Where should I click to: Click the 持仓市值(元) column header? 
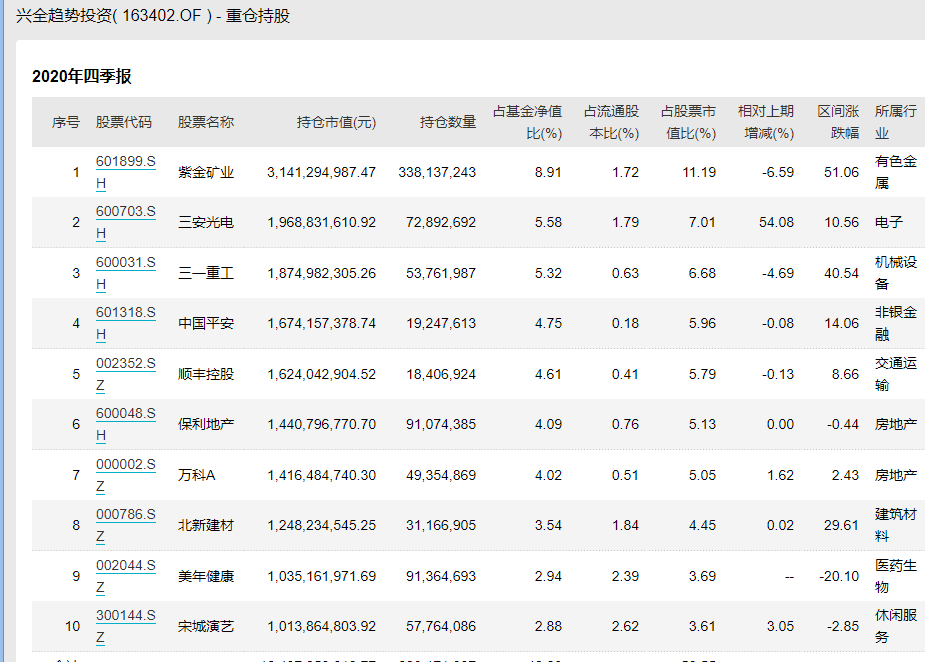[336, 122]
